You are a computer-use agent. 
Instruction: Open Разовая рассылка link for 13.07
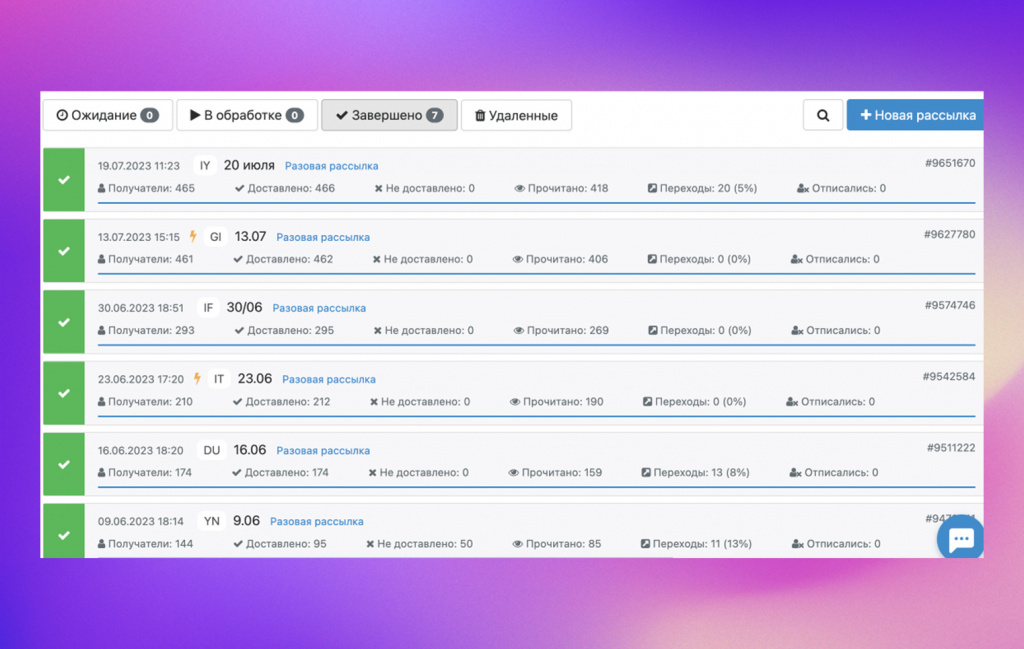[323, 237]
